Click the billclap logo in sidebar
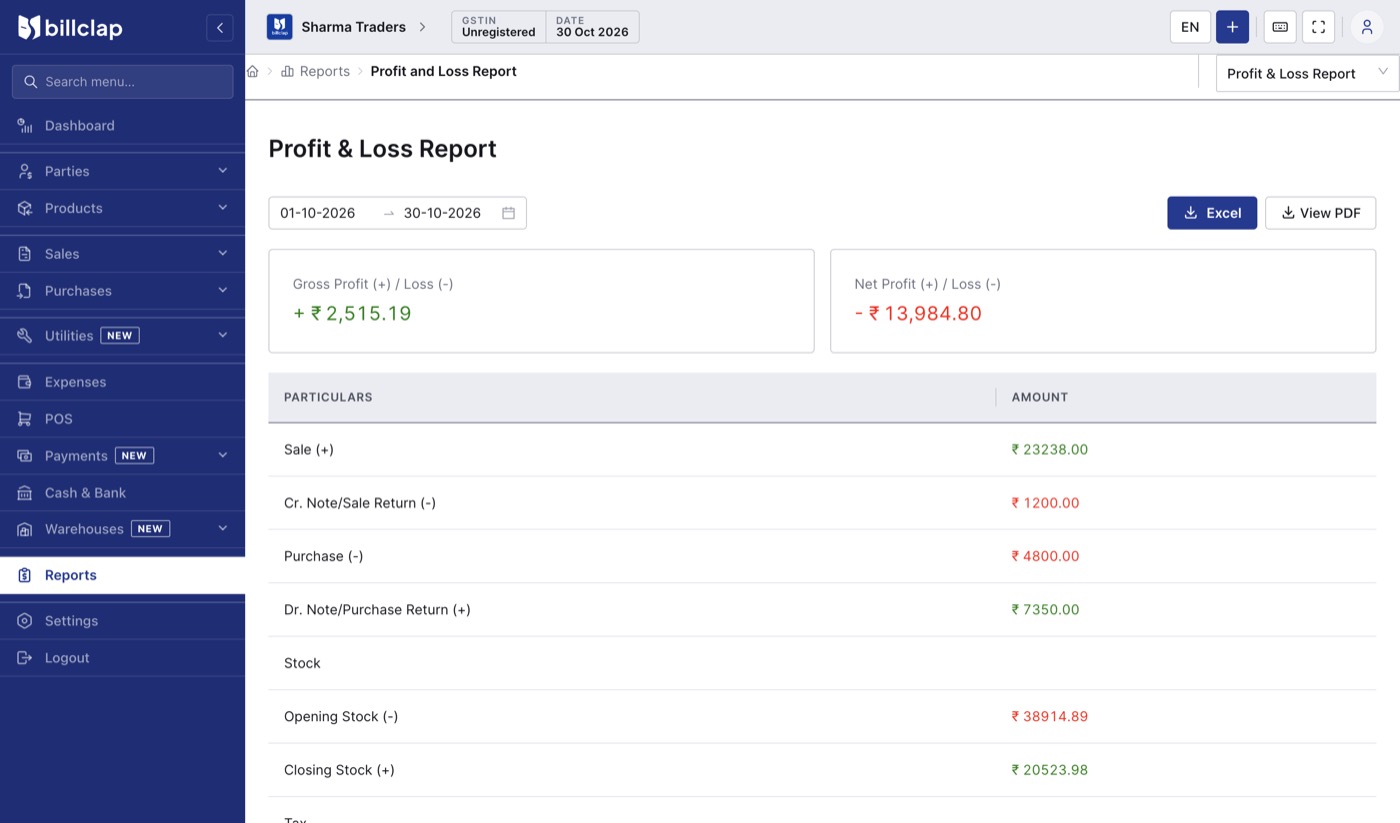Screen dimensions: 1400x823 click(70, 28)
